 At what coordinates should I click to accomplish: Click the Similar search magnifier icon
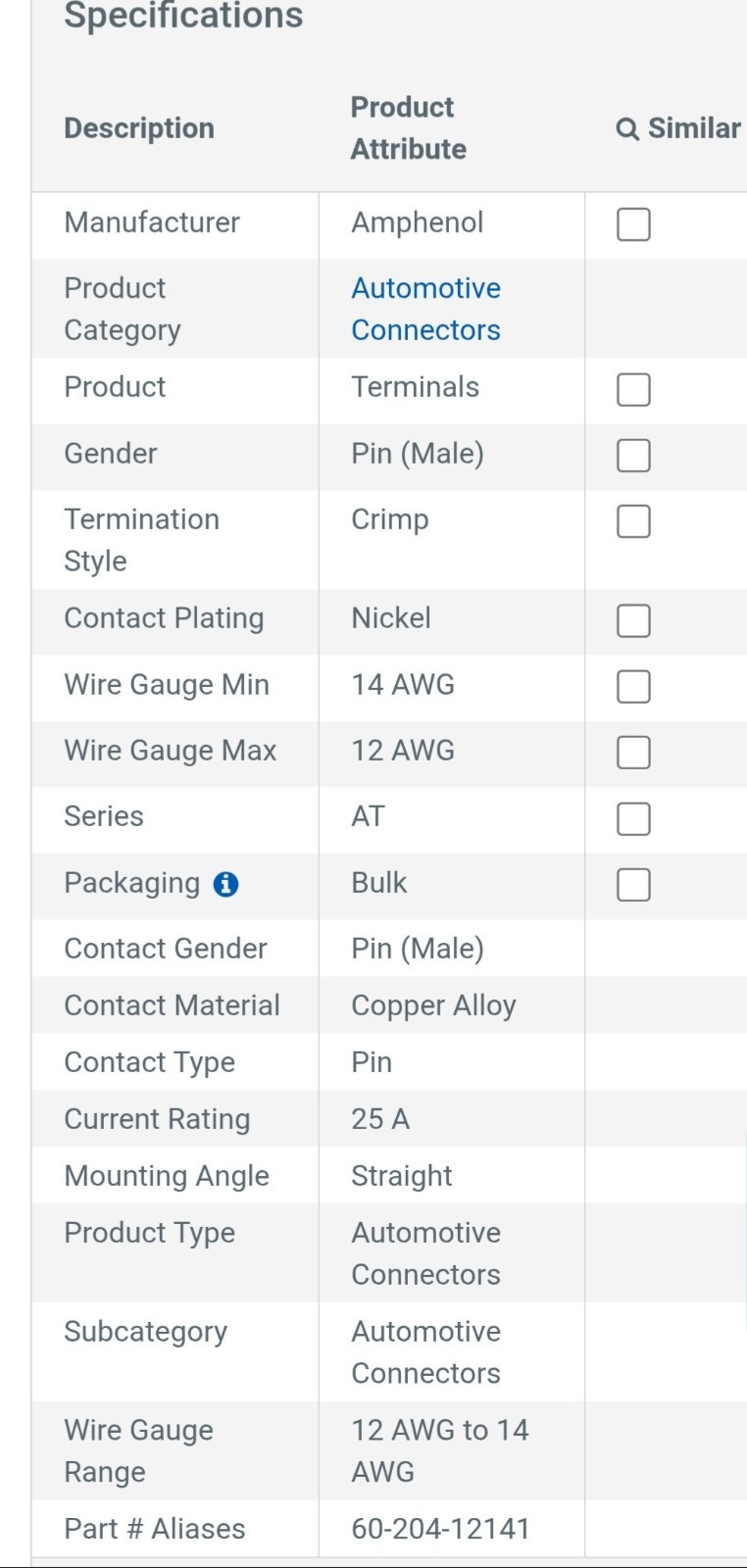point(627,129)
